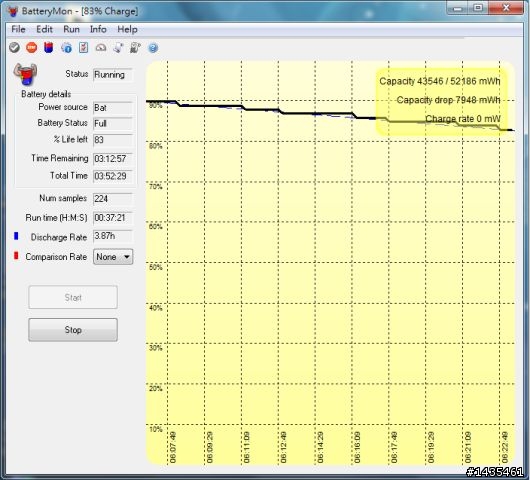
Task: Click the 06:12:49 time label on graph
Action: click(283, 447)
